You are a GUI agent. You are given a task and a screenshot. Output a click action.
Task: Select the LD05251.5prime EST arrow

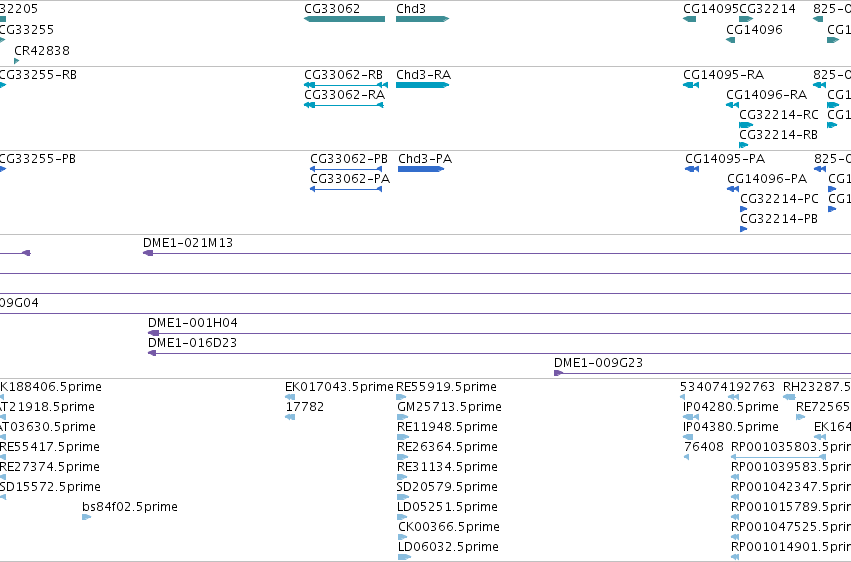(402, 517)
